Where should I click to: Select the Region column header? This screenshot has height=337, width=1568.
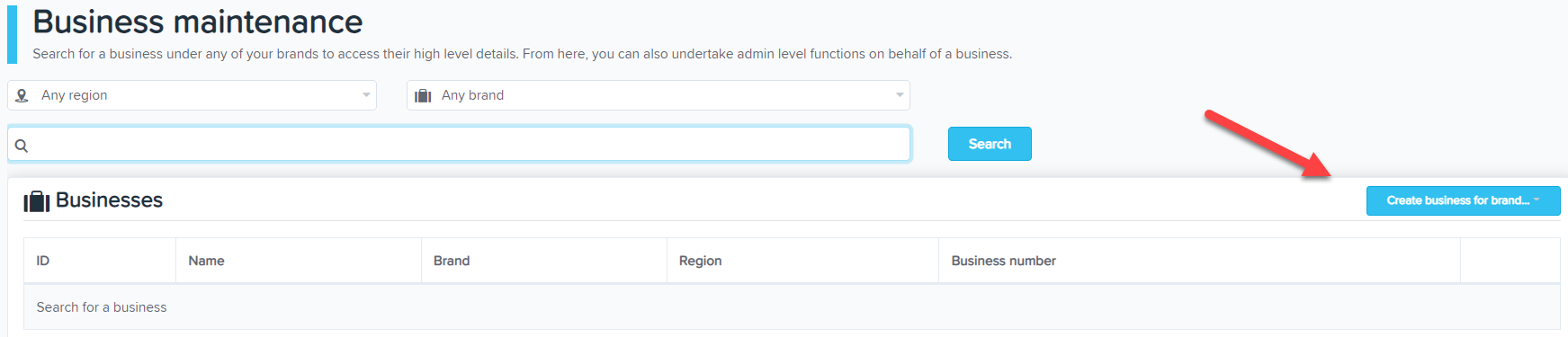point(700,261)
